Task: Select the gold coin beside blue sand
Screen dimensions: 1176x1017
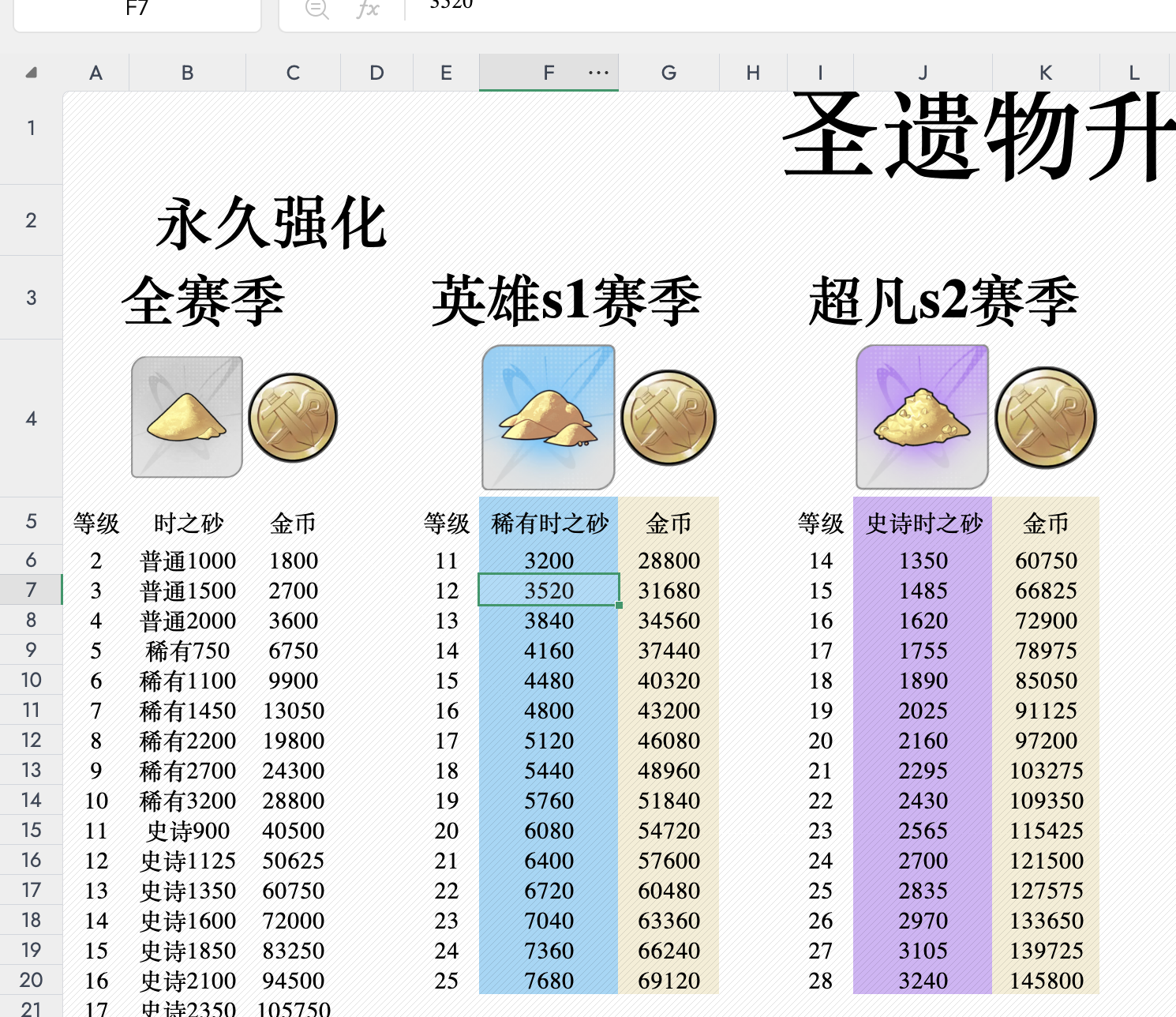Action: click(669, 418)
